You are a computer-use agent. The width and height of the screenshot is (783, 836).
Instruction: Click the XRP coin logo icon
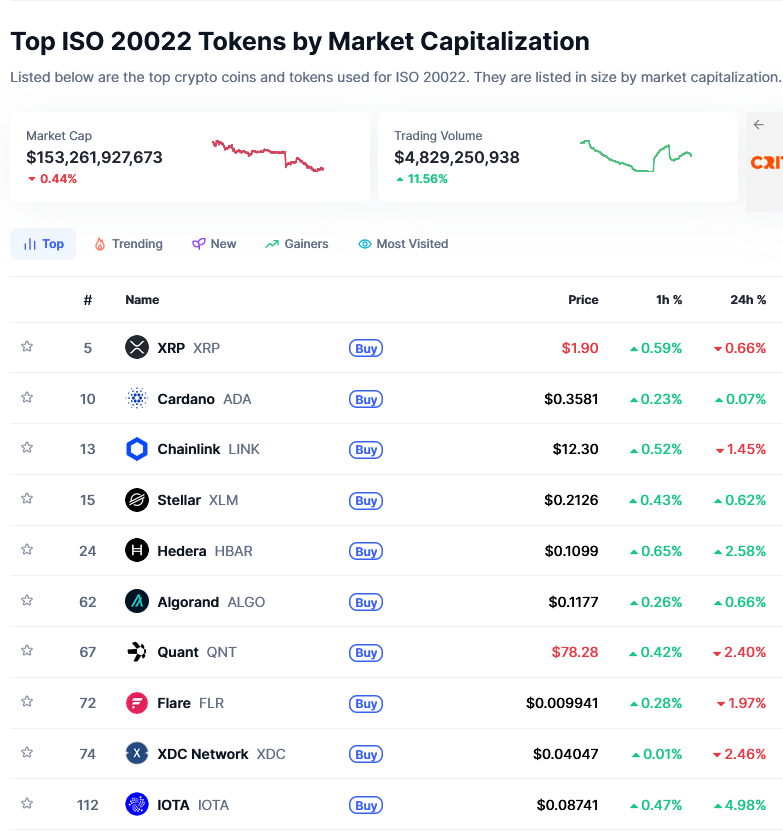coord(137,348)
